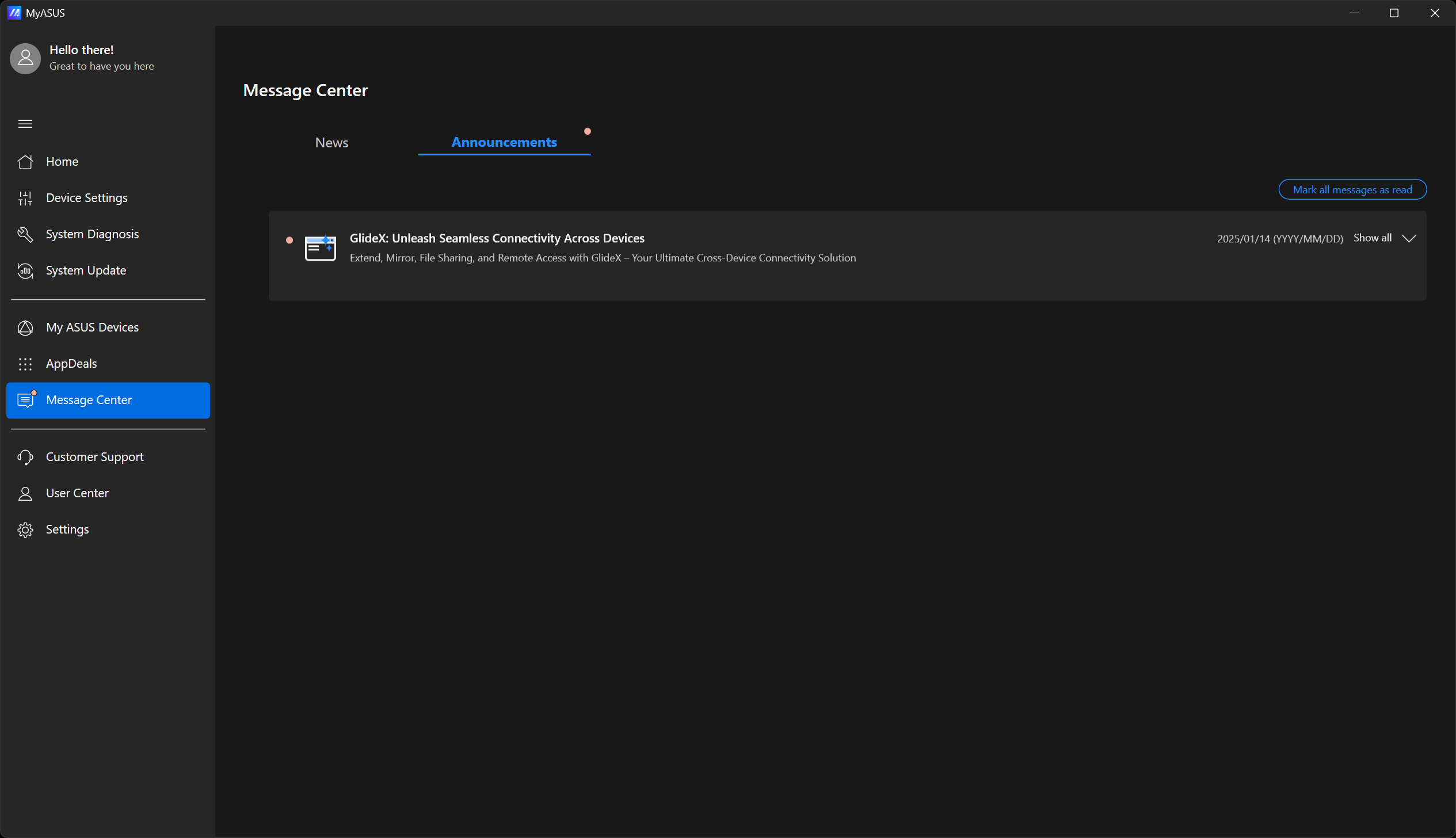The height and width of the screenshot is (838, 1456).
Task: Switch to the News tab
Action: [331, 143]
